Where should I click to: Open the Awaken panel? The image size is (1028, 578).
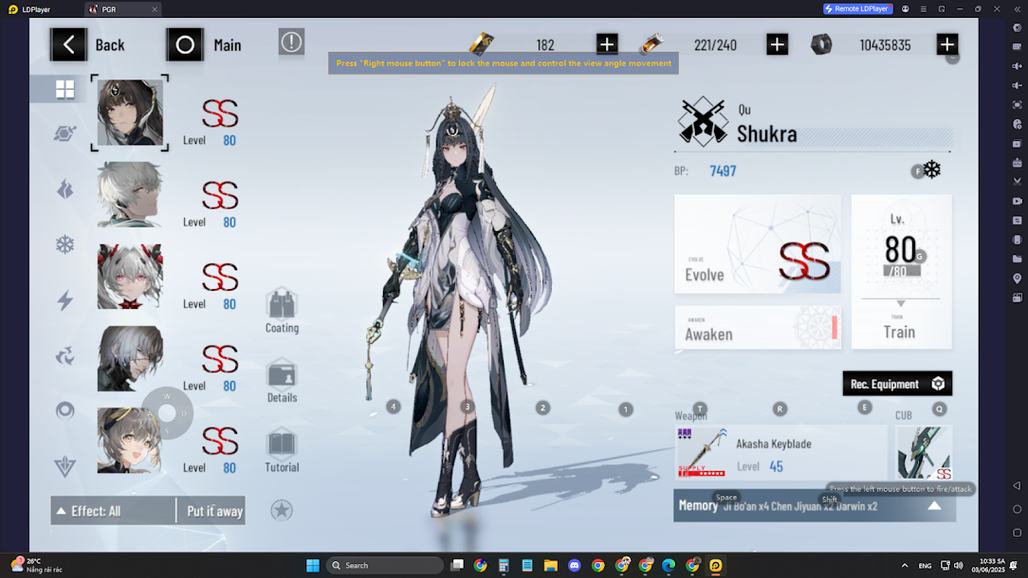pos(757,327)
